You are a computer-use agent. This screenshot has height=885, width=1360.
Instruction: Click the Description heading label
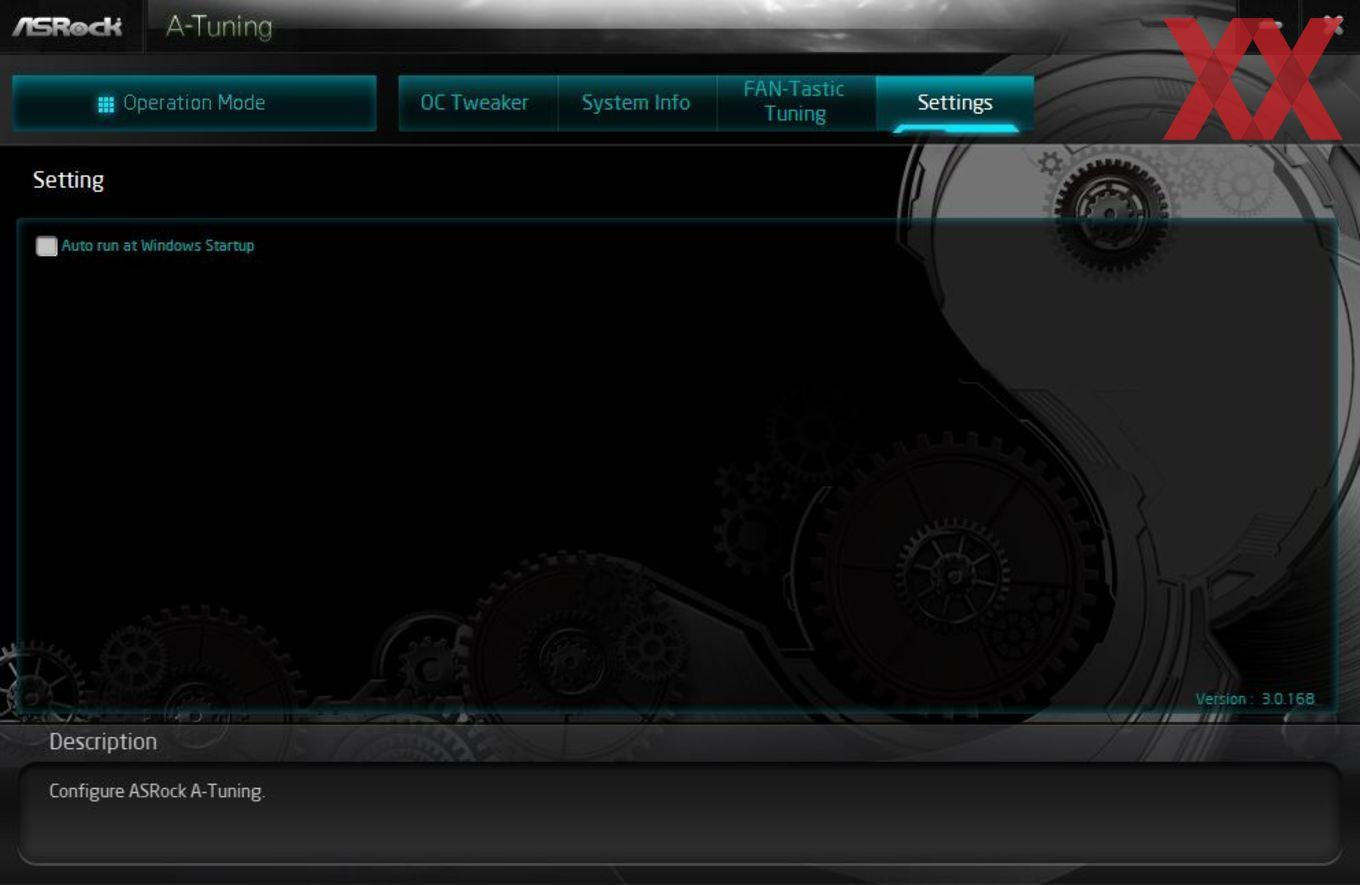click(x=103, y=742)
